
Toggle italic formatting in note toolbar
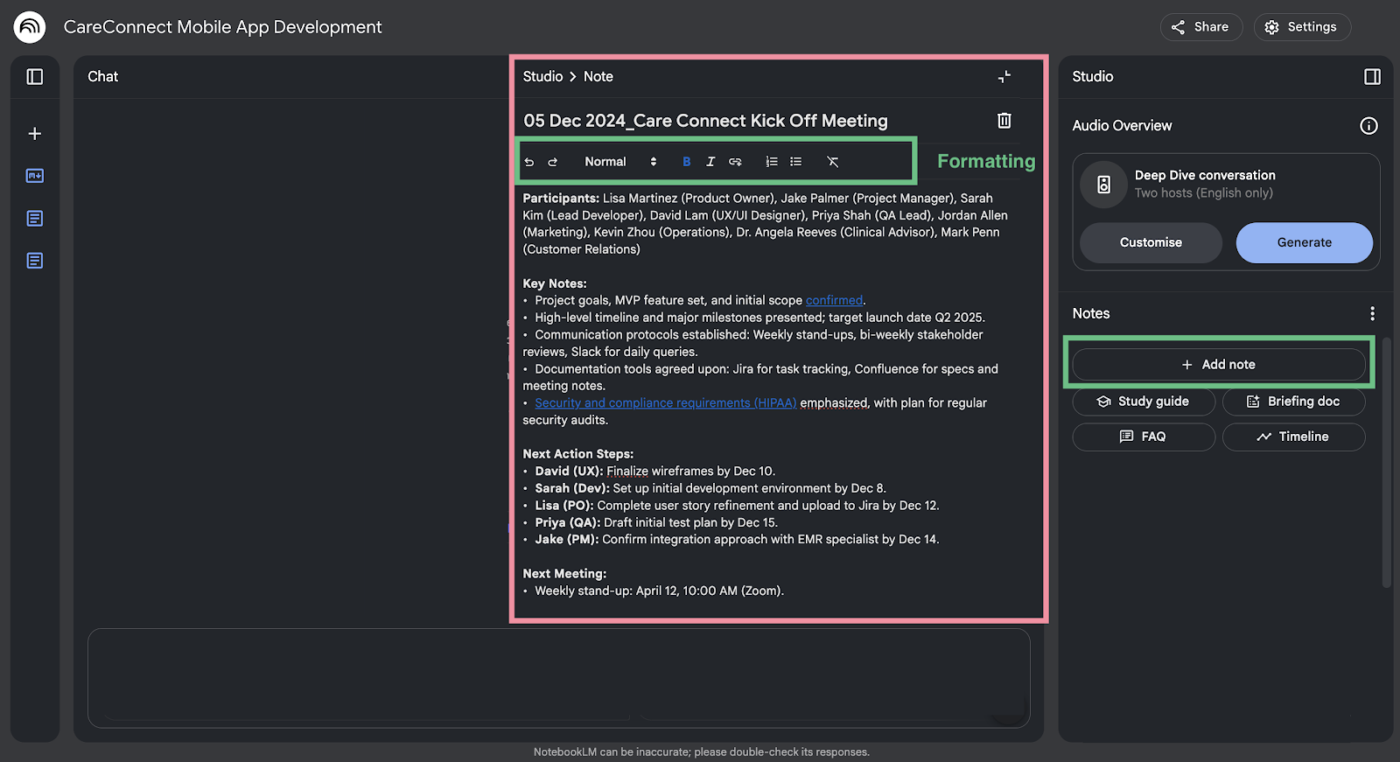tap(710, 162)
